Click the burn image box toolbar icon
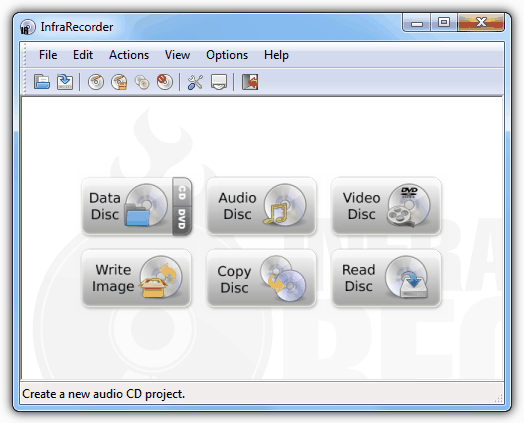The image size is (524, 423). (x=119, y=82)
